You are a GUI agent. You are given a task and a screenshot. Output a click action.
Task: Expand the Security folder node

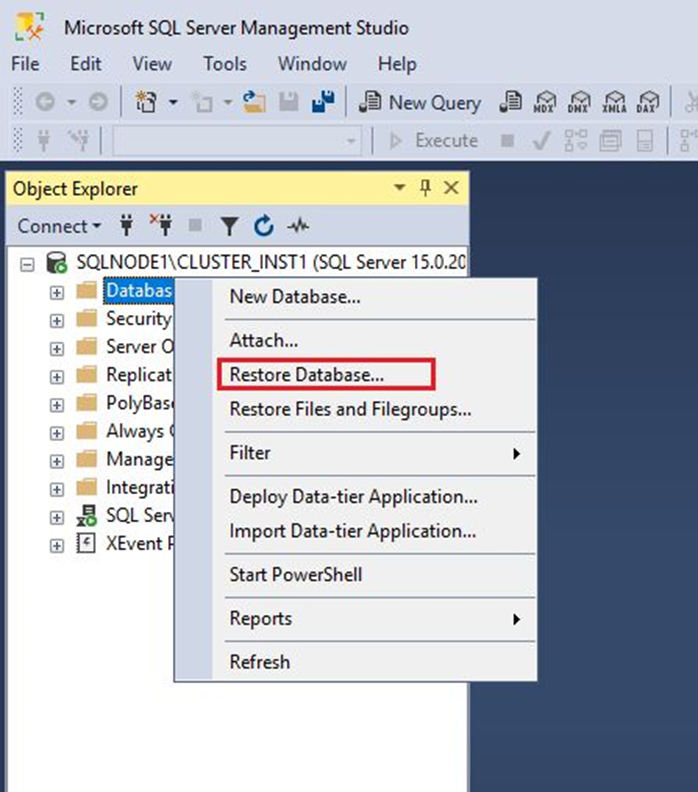pos(56,319)
